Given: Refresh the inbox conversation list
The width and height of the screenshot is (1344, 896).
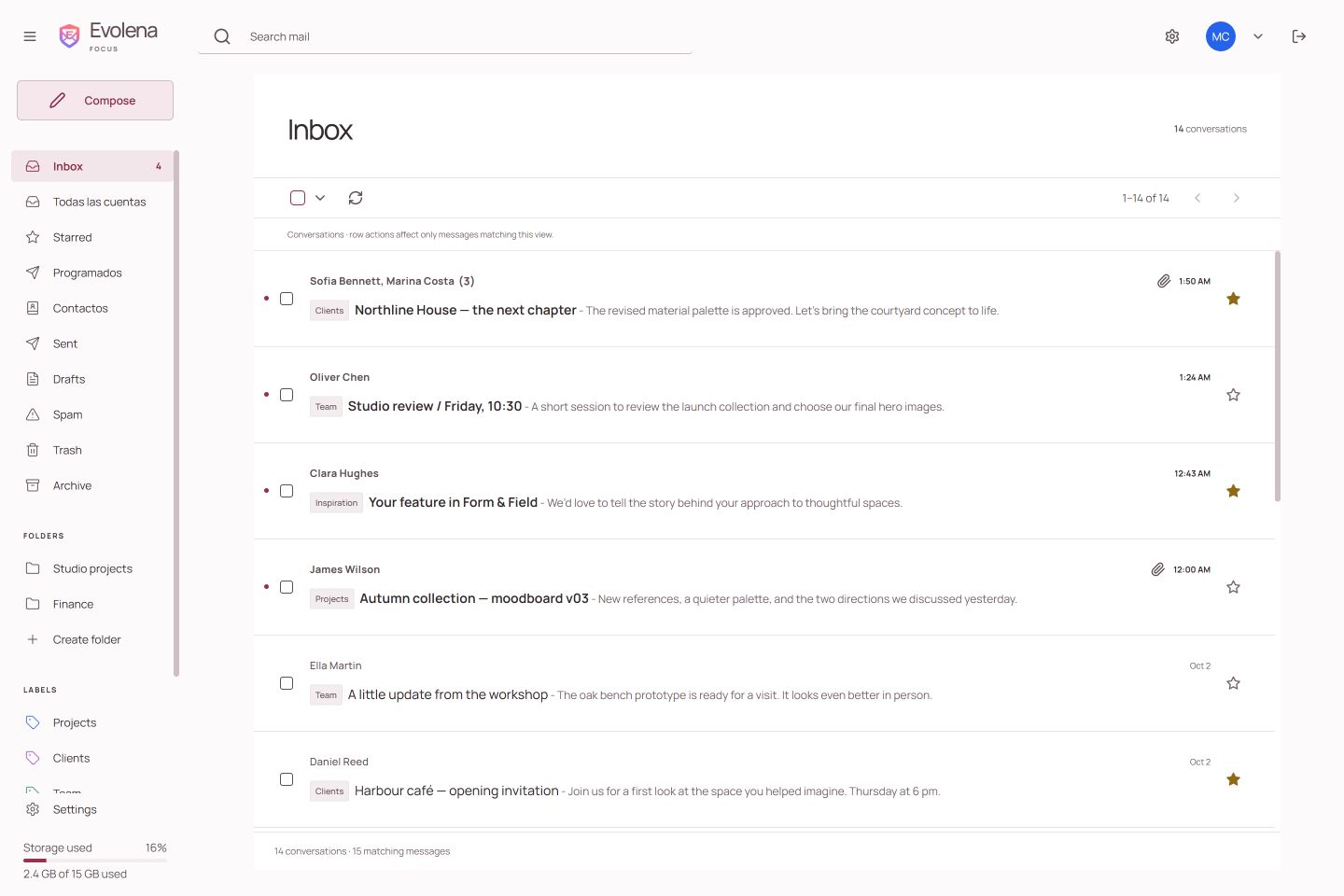Looking at the screenshot, I should click(x=356, y=198).
